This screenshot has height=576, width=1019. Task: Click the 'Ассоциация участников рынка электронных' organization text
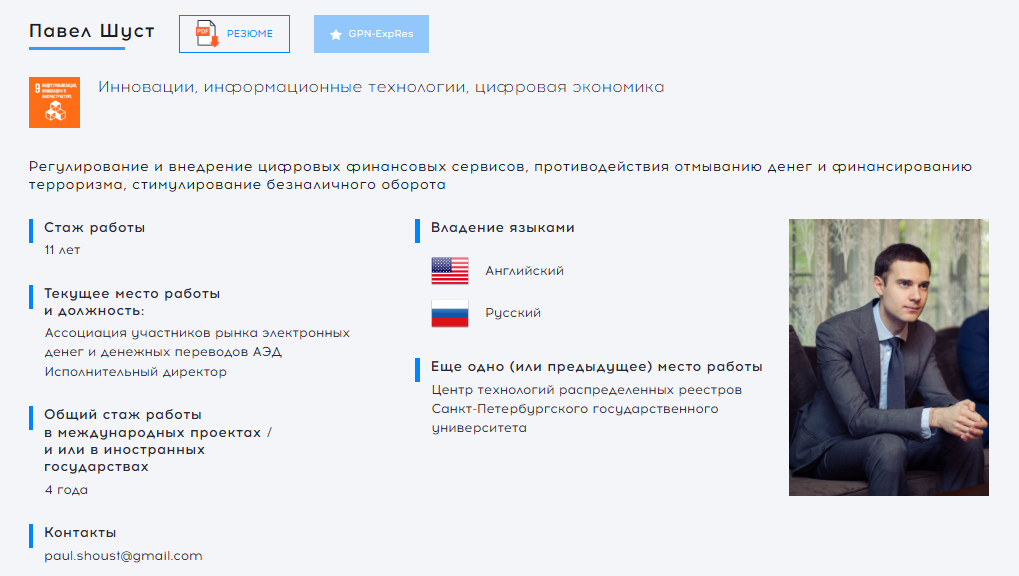(x=197, y=333)
